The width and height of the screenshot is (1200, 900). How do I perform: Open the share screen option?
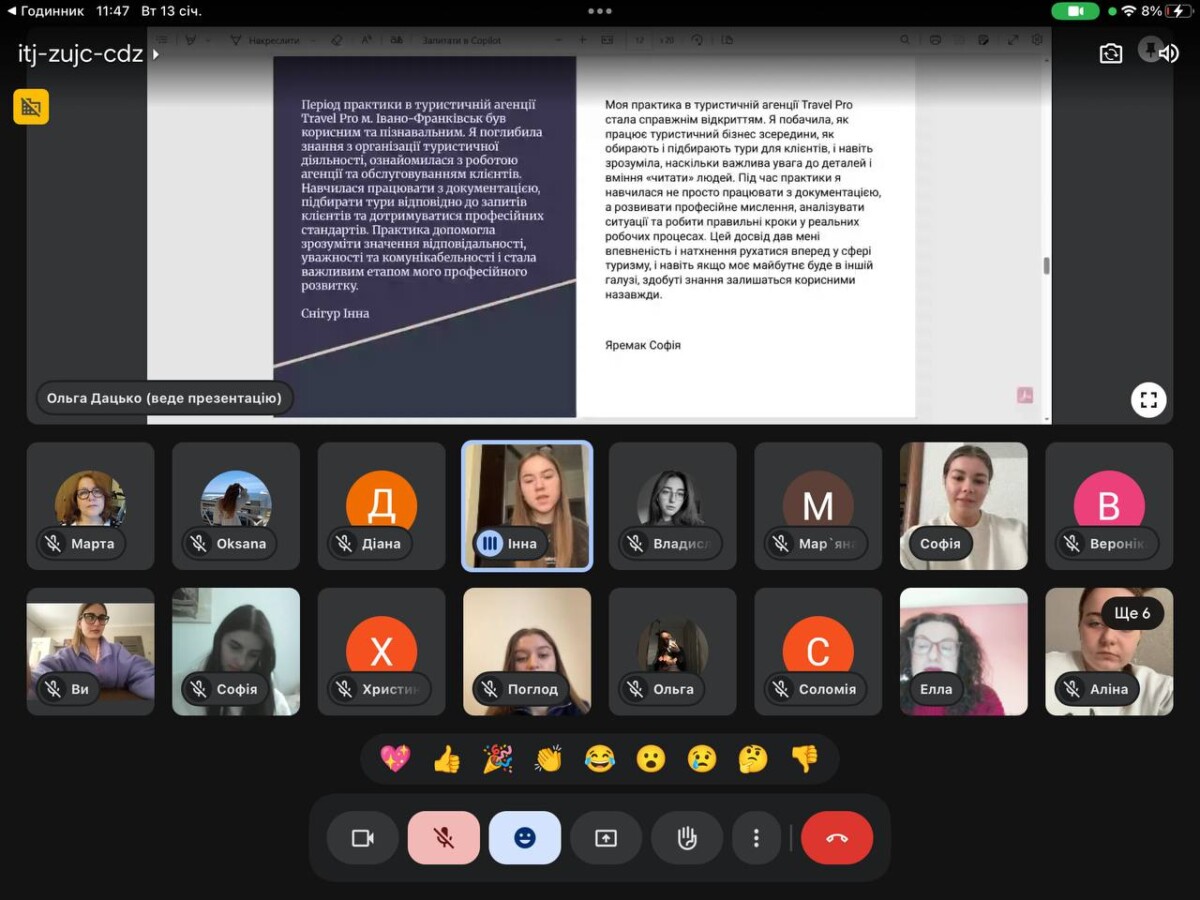[606, 838]
